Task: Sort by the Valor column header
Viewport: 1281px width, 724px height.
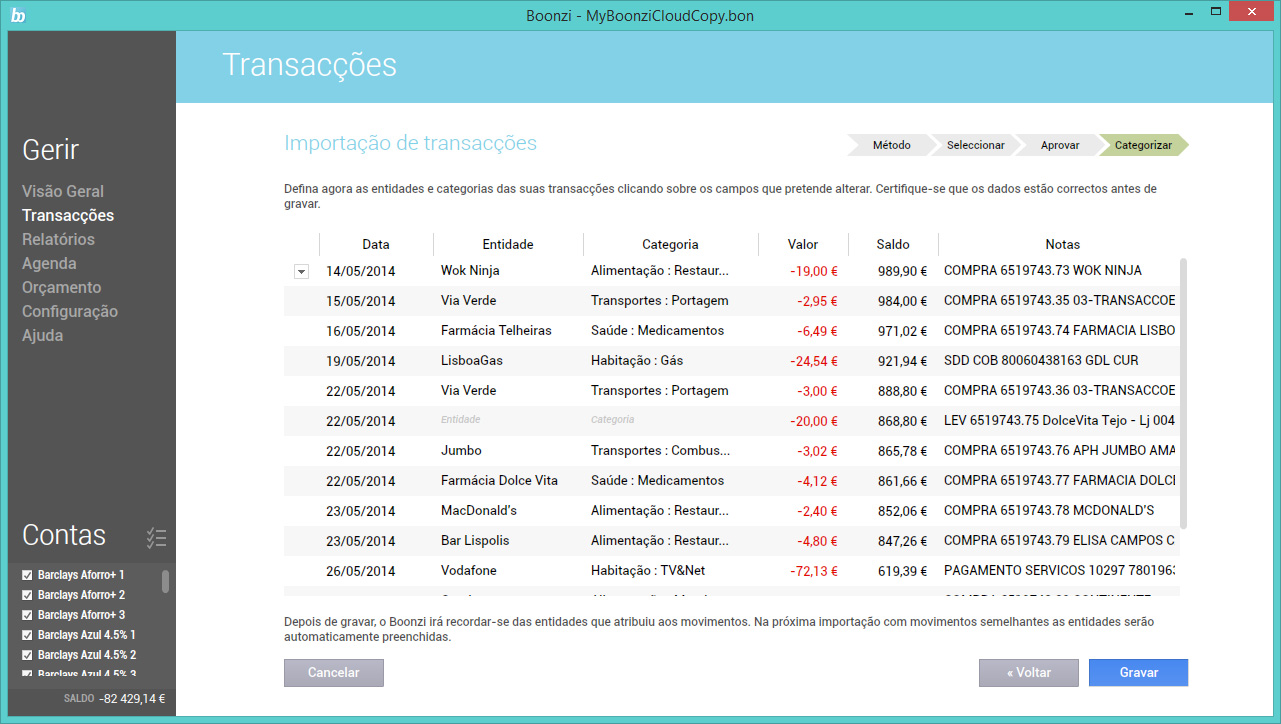Action: [802, 244]
